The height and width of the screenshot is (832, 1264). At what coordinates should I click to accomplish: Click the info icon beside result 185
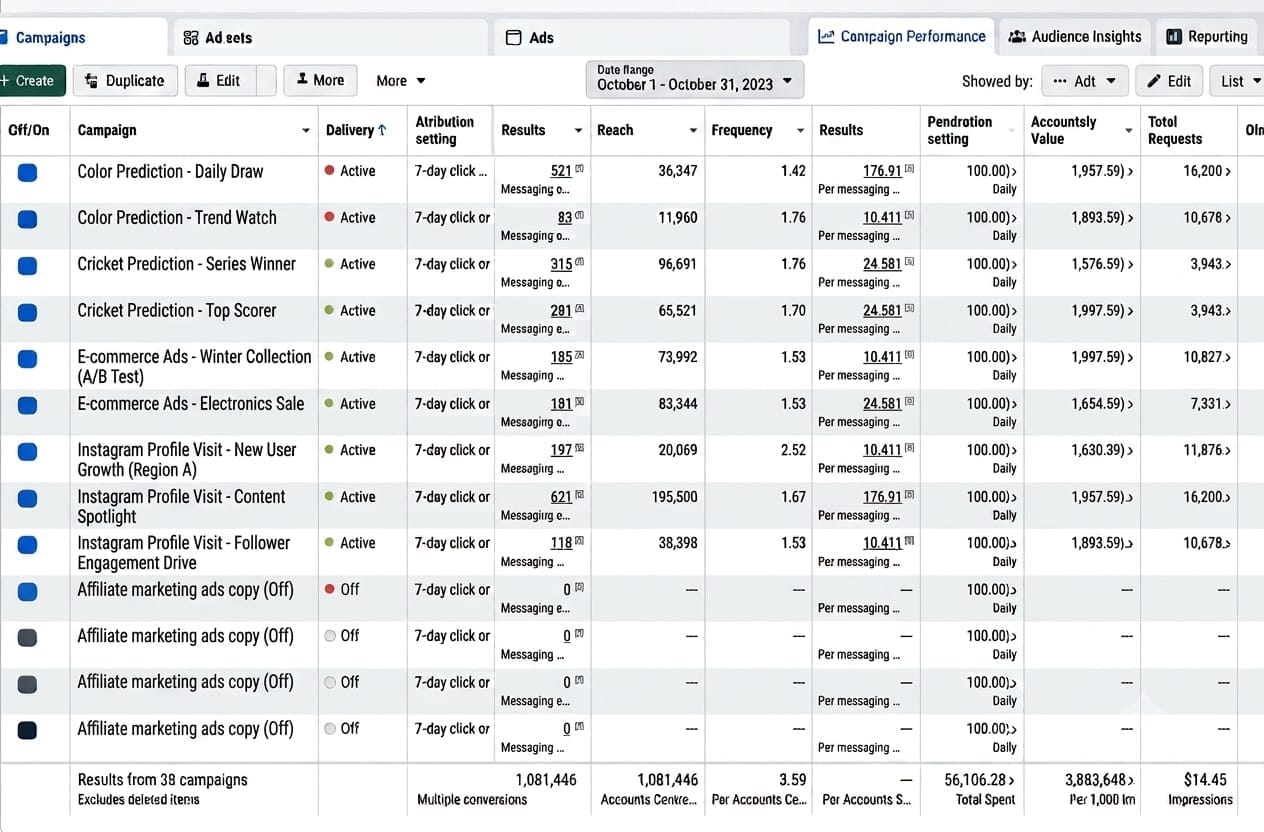click(x=580, y=355)
